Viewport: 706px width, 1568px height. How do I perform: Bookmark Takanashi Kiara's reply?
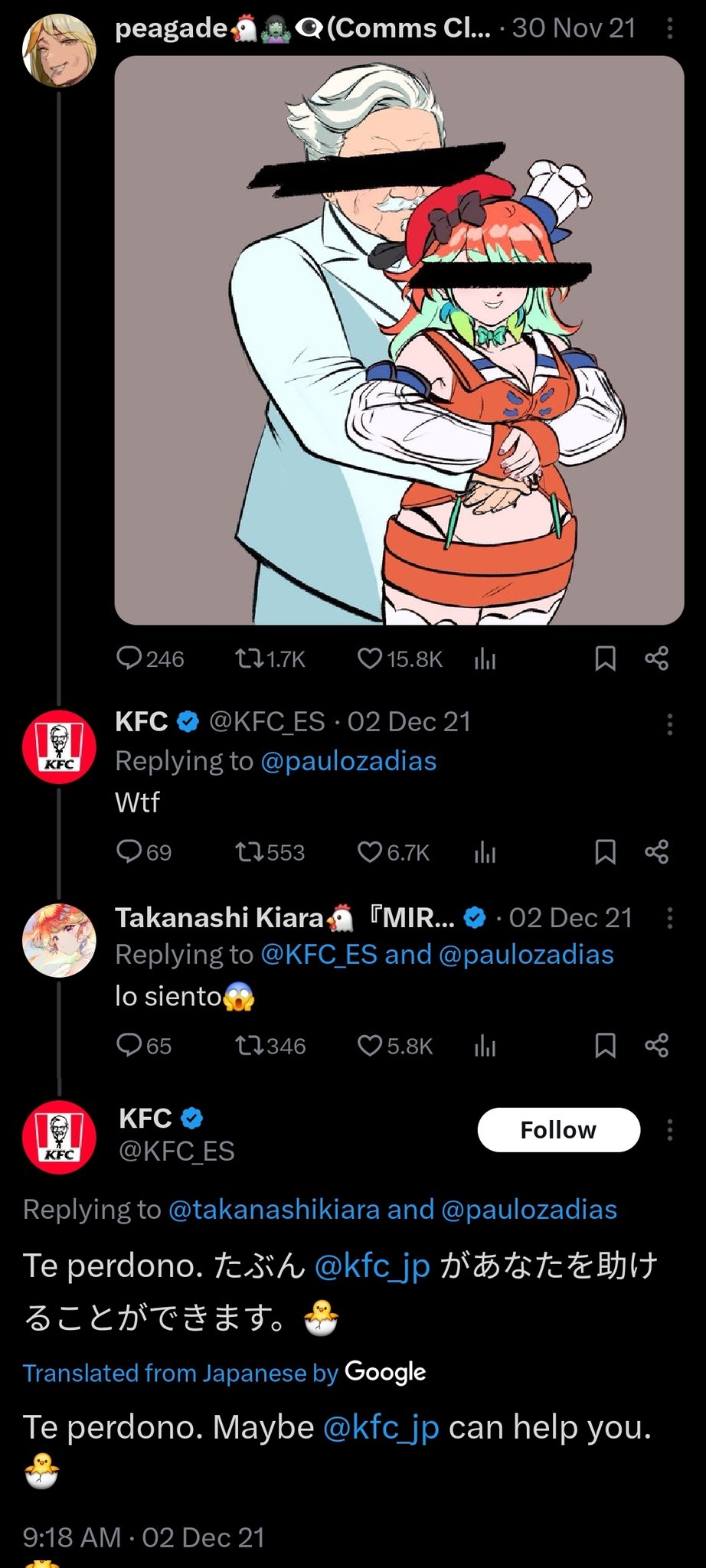pos(605,1045)
